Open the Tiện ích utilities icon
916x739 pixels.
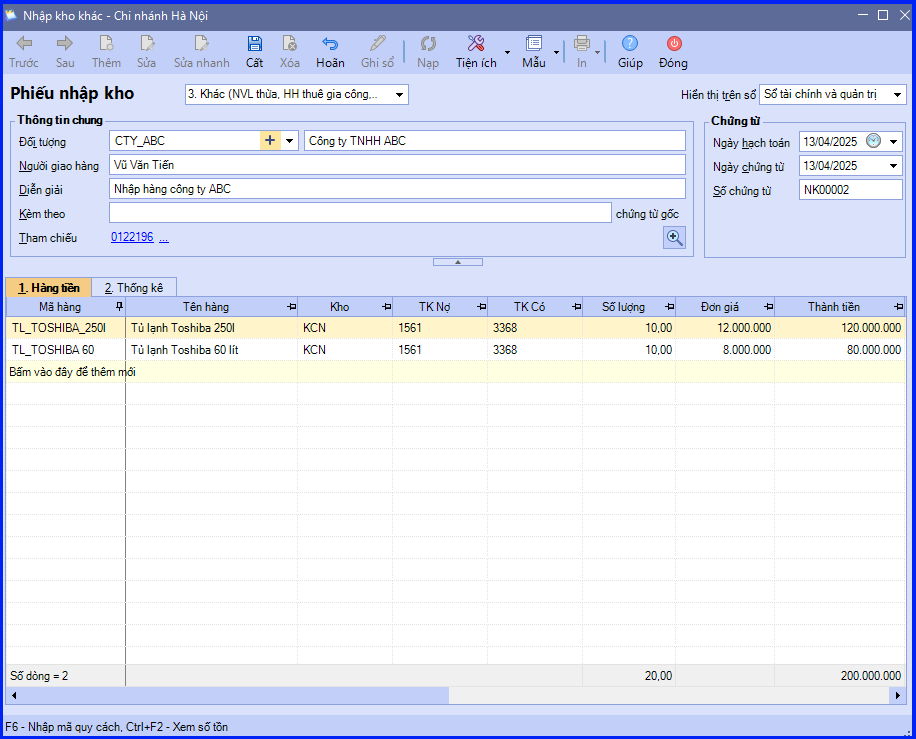click(476, 43)
